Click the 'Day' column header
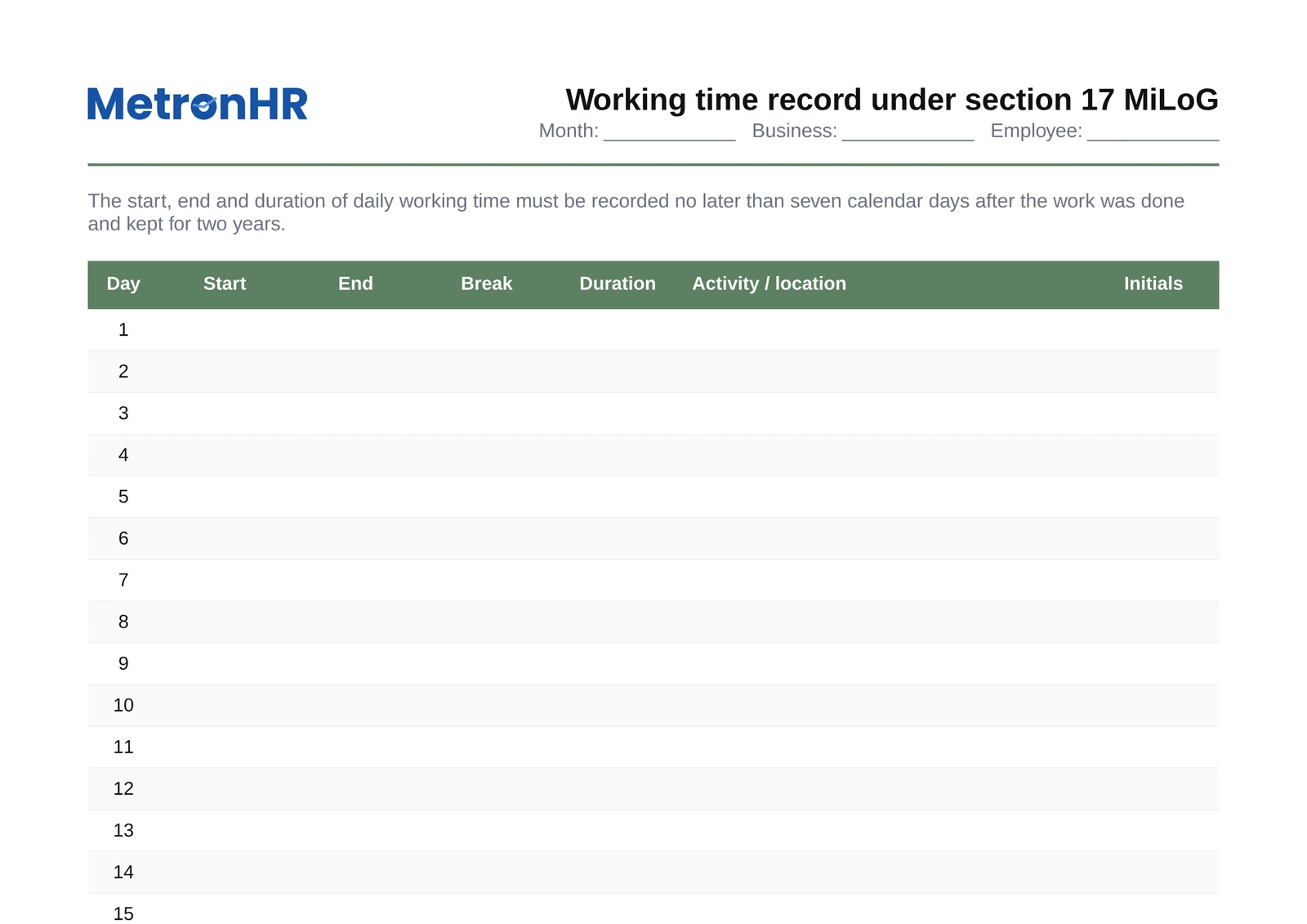The width and height of the screenshot is (1307, 924). click(x=123, y=283)
